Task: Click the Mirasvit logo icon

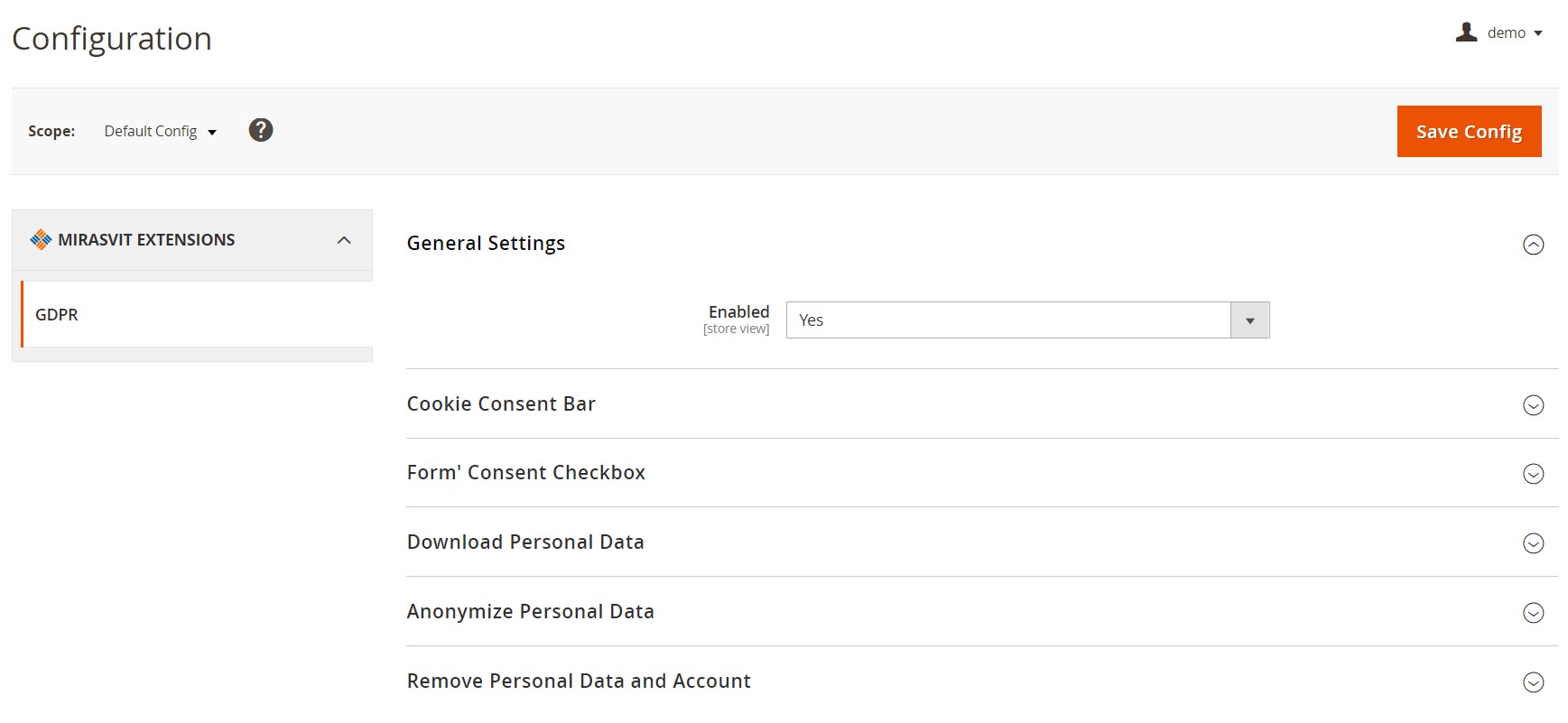Action: click(x=41, y=239)
